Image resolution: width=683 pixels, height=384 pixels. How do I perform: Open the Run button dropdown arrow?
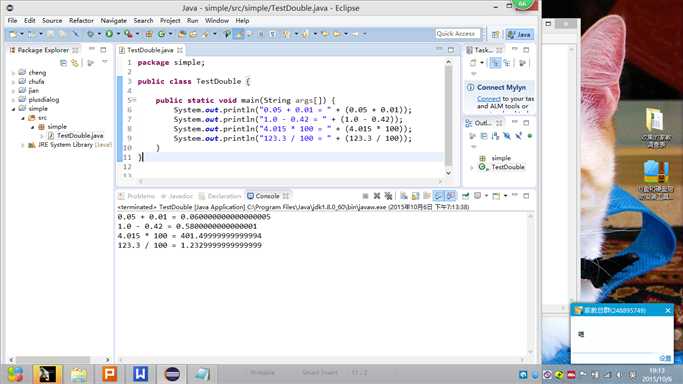pyautogui.click(x=118, y=34)
